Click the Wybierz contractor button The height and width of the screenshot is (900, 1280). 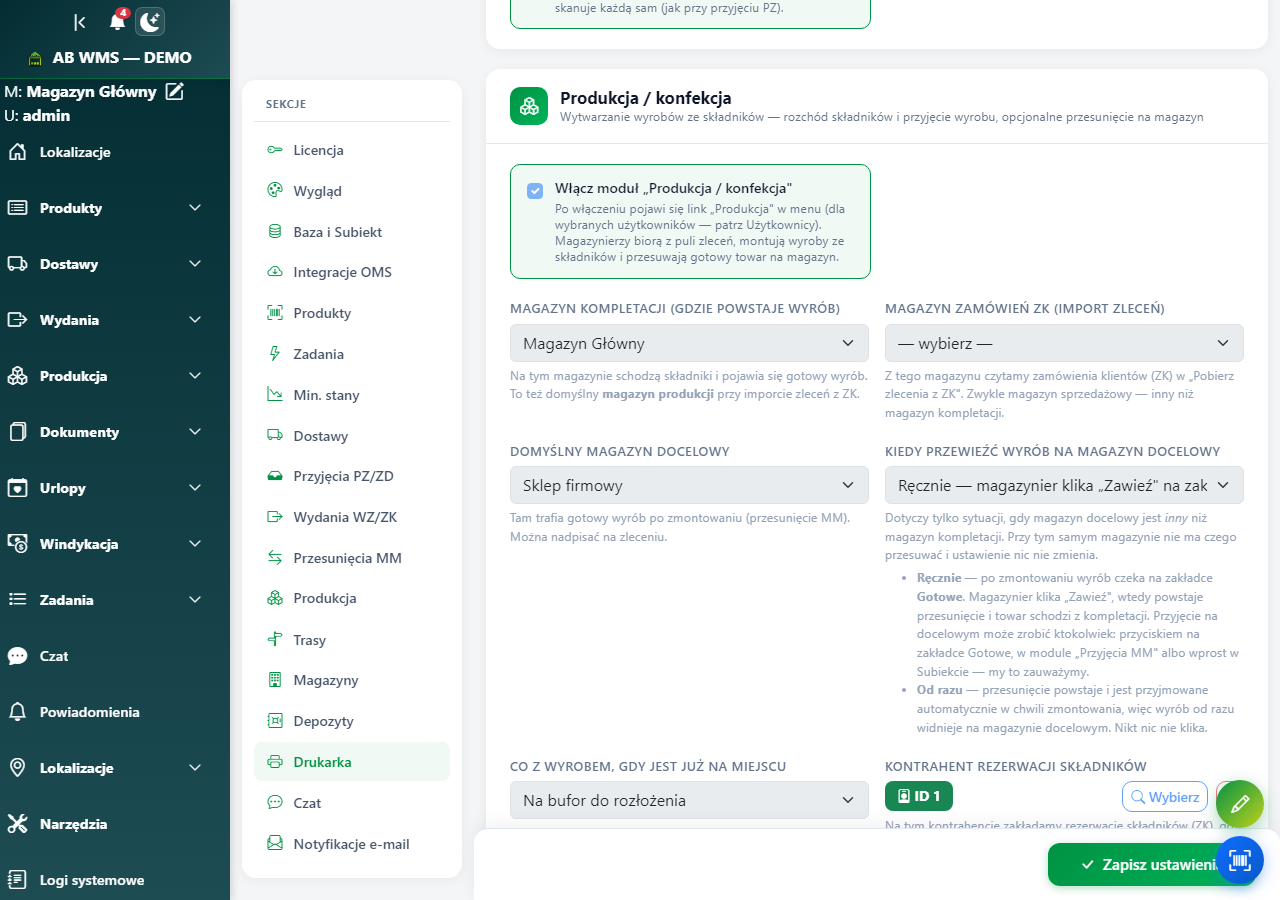point(1165,797)
